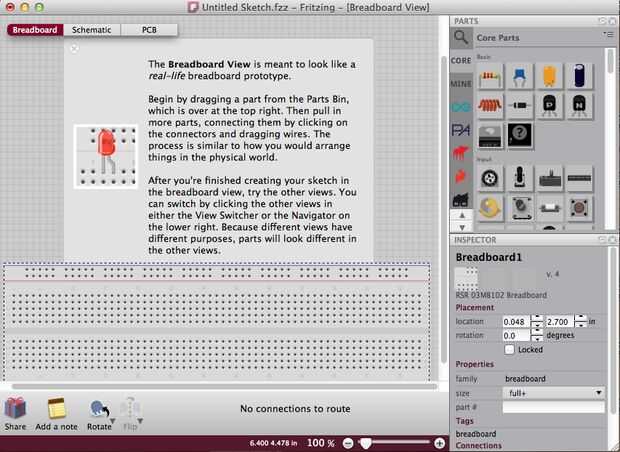Click the 100 % zoom value
The image size is (620, 452).
[x=321, y=443]
